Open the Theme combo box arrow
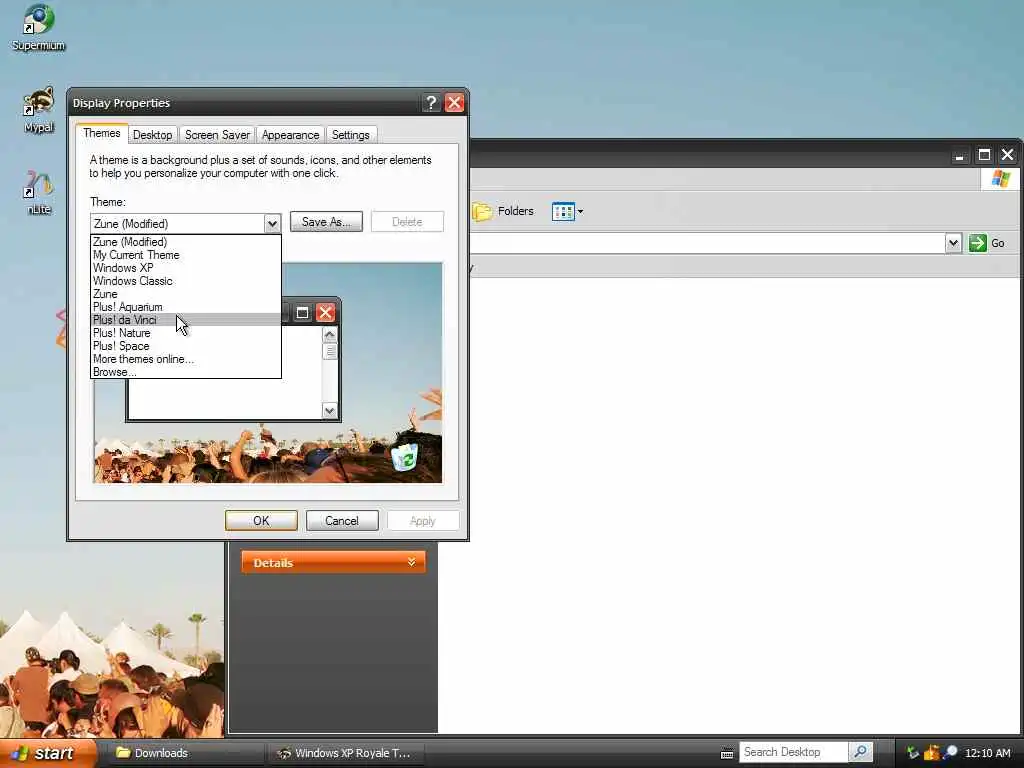Viewport: 1024px width, 768px height. coord(272,223)
